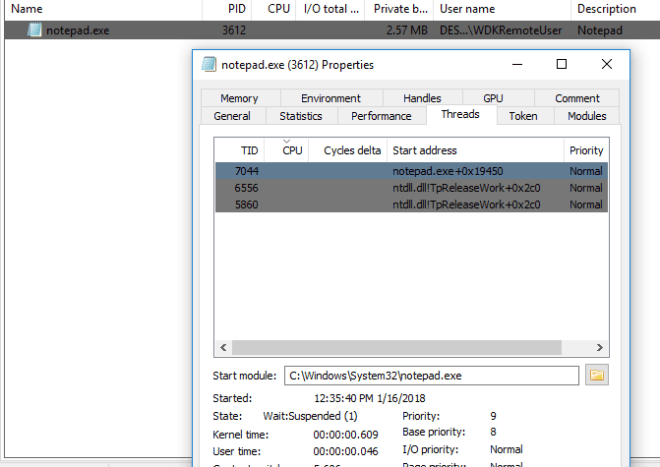Click the Start module path field
660x467 pixels.
431,375
